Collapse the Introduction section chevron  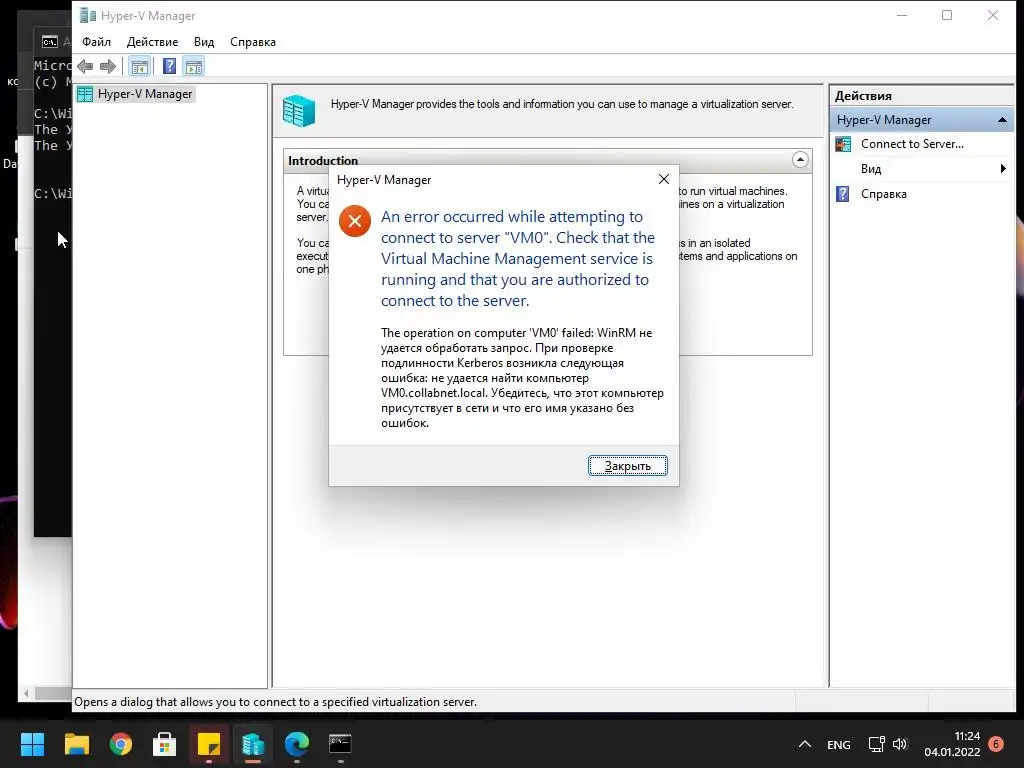(800, 160)
